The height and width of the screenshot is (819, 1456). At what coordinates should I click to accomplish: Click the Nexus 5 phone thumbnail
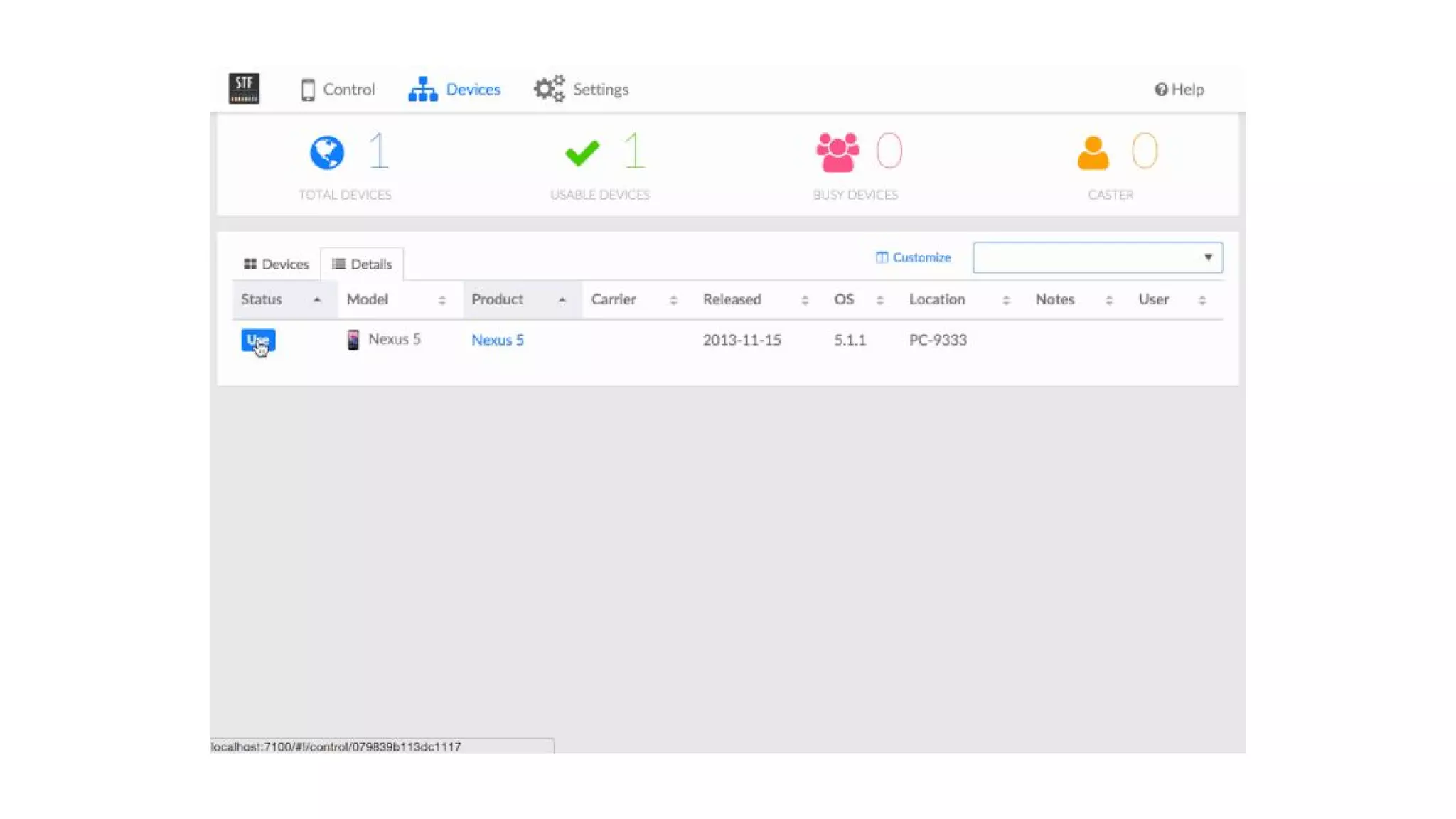[353, 340]
